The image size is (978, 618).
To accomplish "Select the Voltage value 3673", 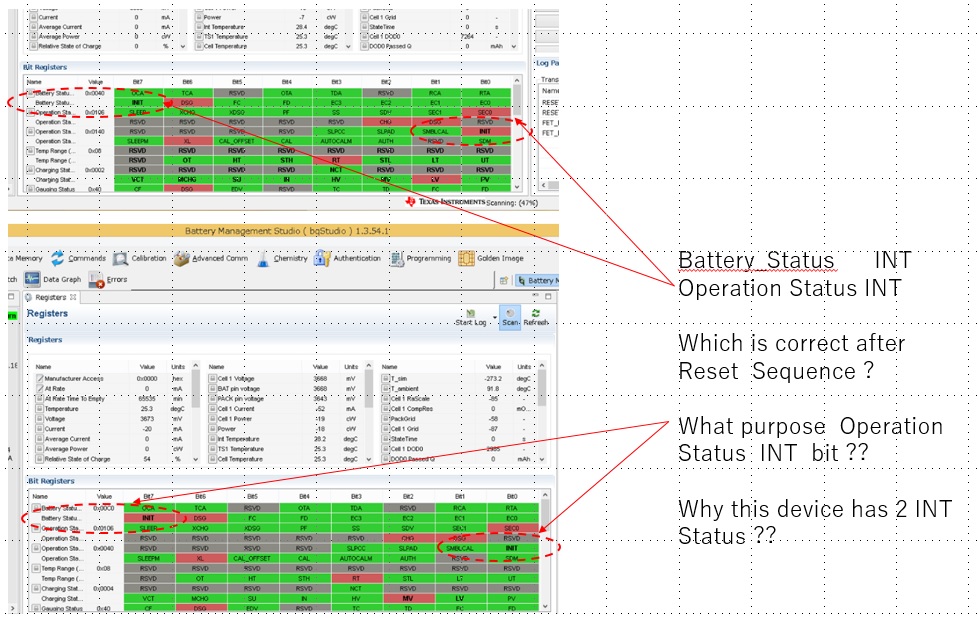I will [x=147, y=418].
